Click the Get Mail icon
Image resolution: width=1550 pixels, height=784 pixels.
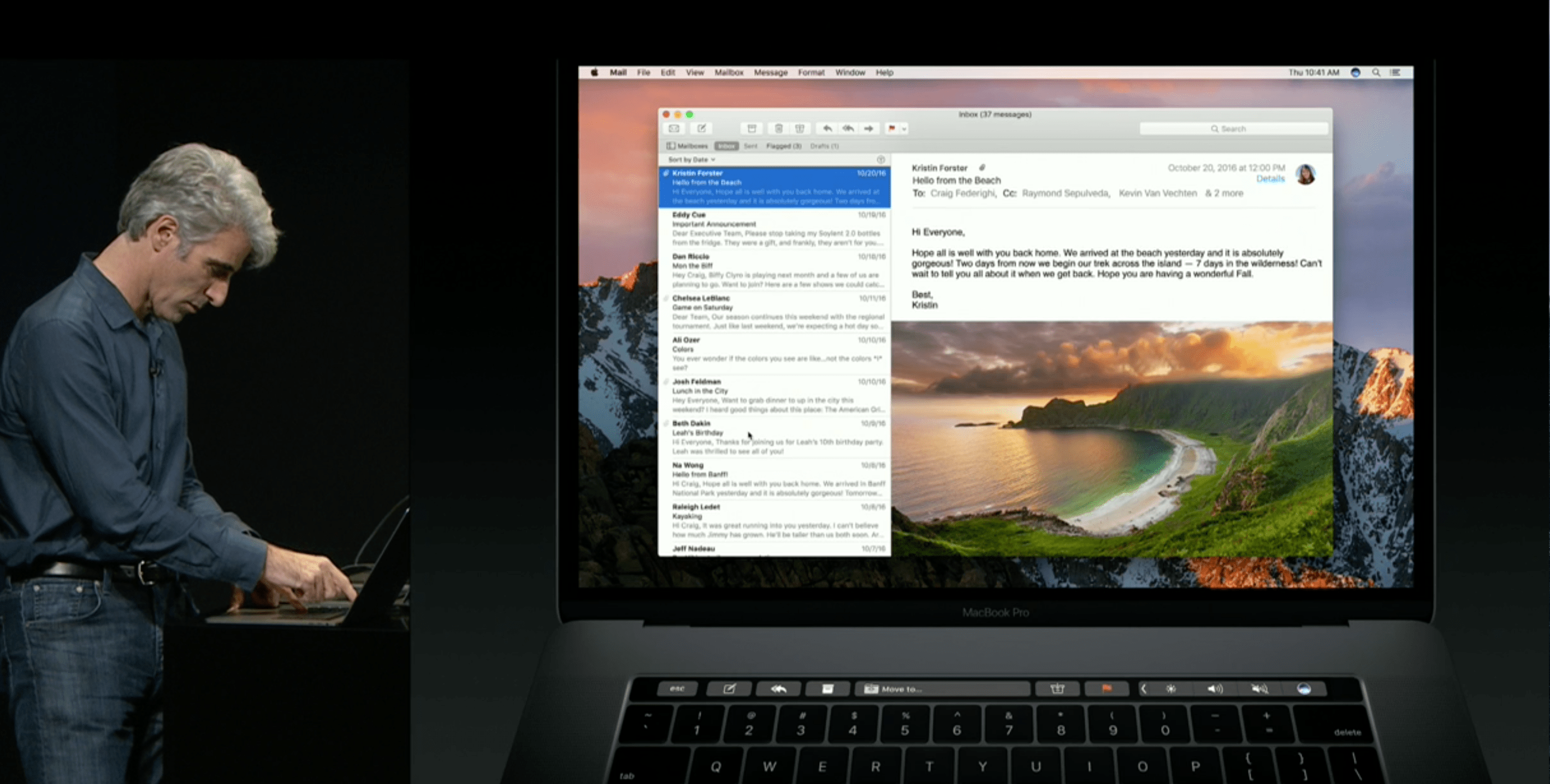point(675,129)
